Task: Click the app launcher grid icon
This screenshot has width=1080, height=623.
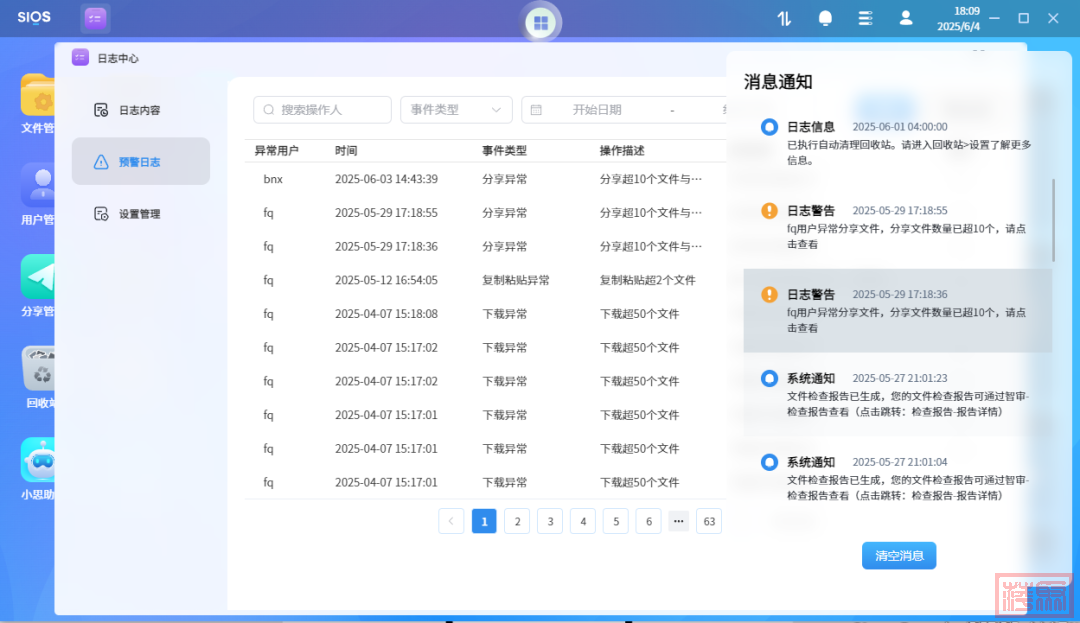Action: (541, 22)
